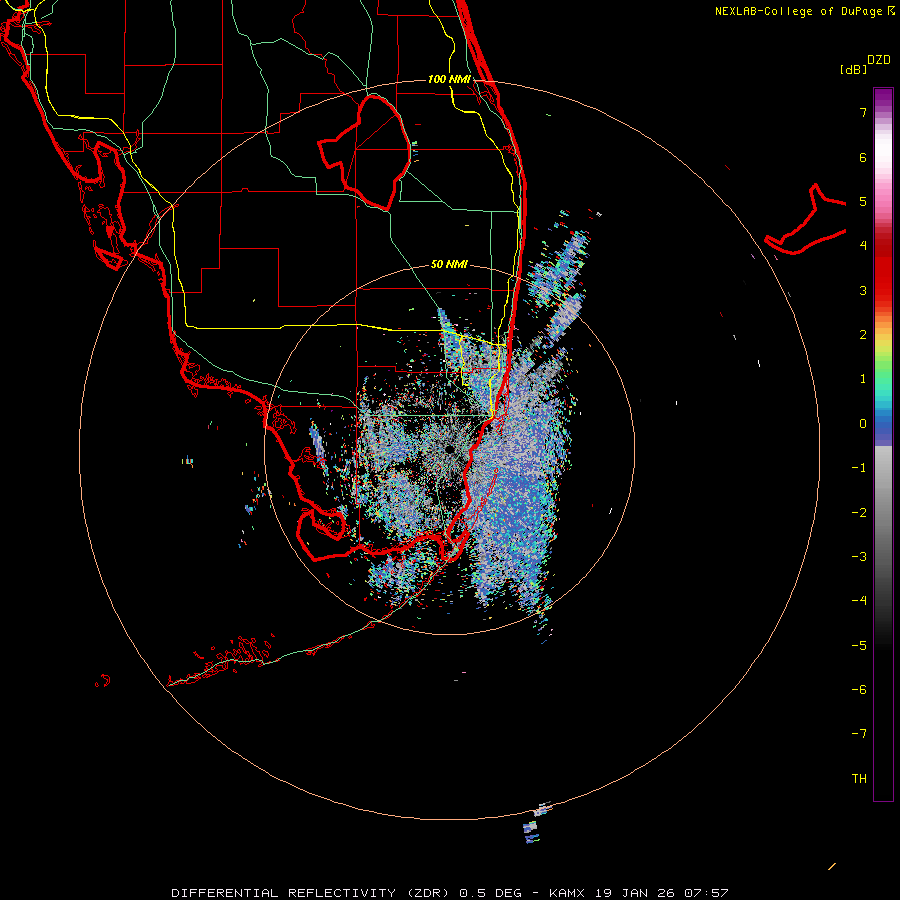The height and width of the screenshot is (900, 900).
Task: Click the 0.5 DEG elevation text
Action: [490, 893]
